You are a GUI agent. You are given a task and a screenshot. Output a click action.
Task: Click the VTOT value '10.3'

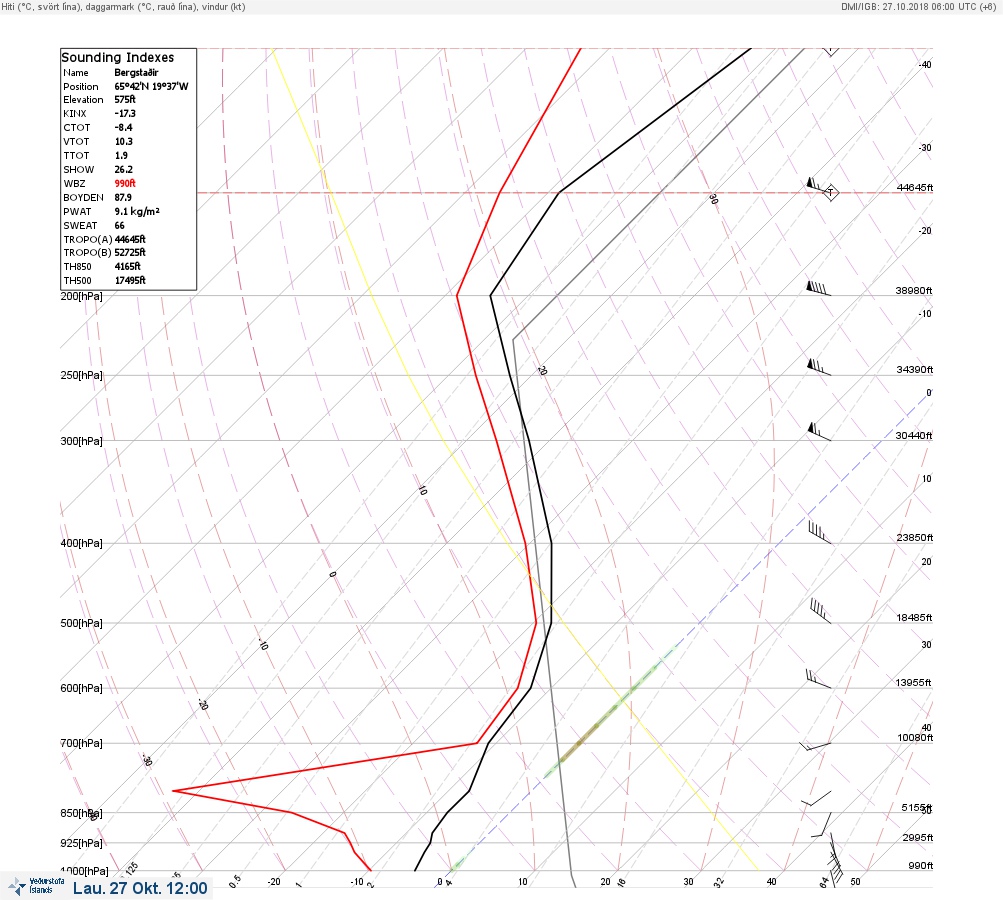click(123, 142)
